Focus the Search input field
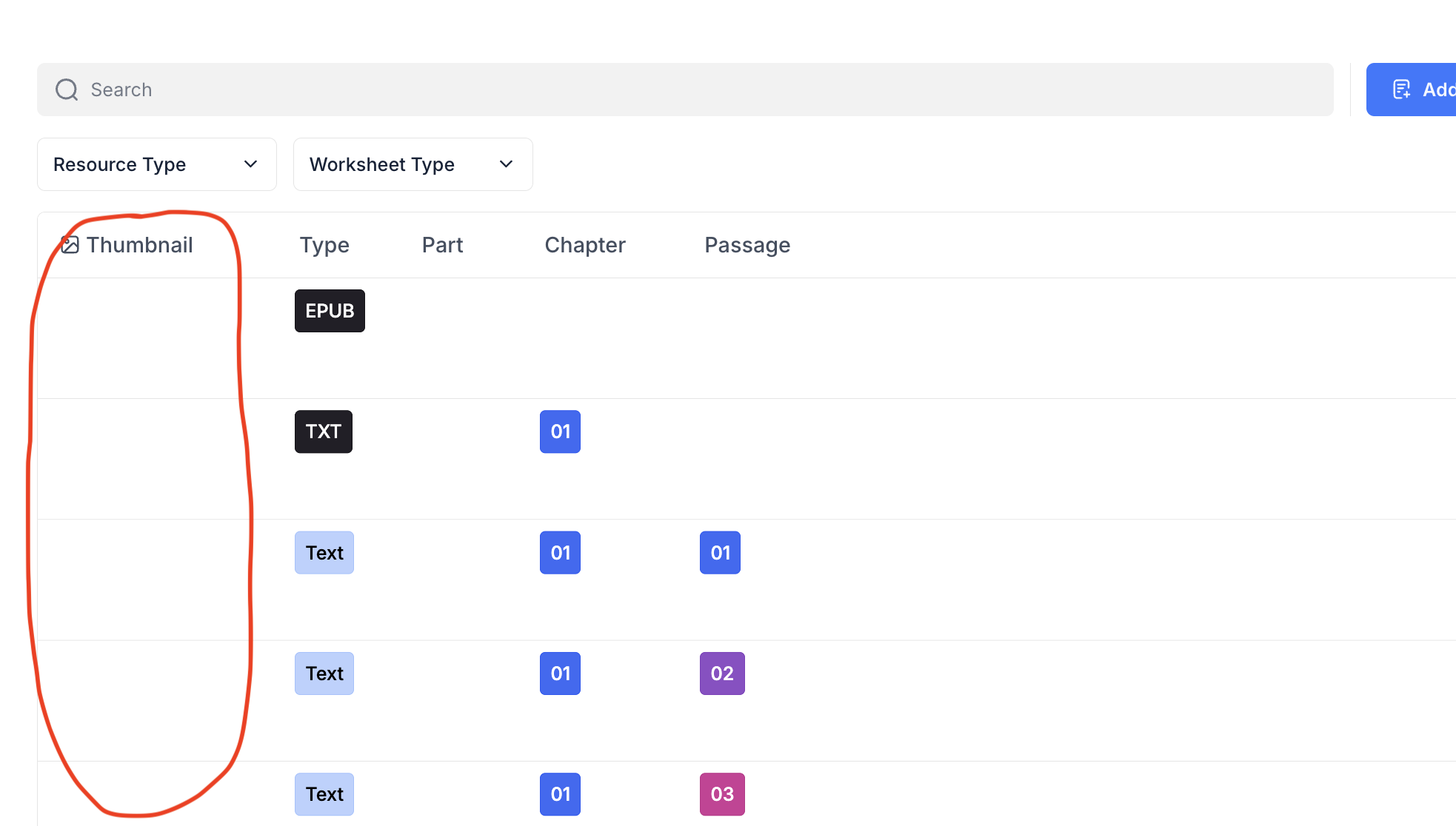The width and height of the screenshot is (1456, 826). [667, 90]
